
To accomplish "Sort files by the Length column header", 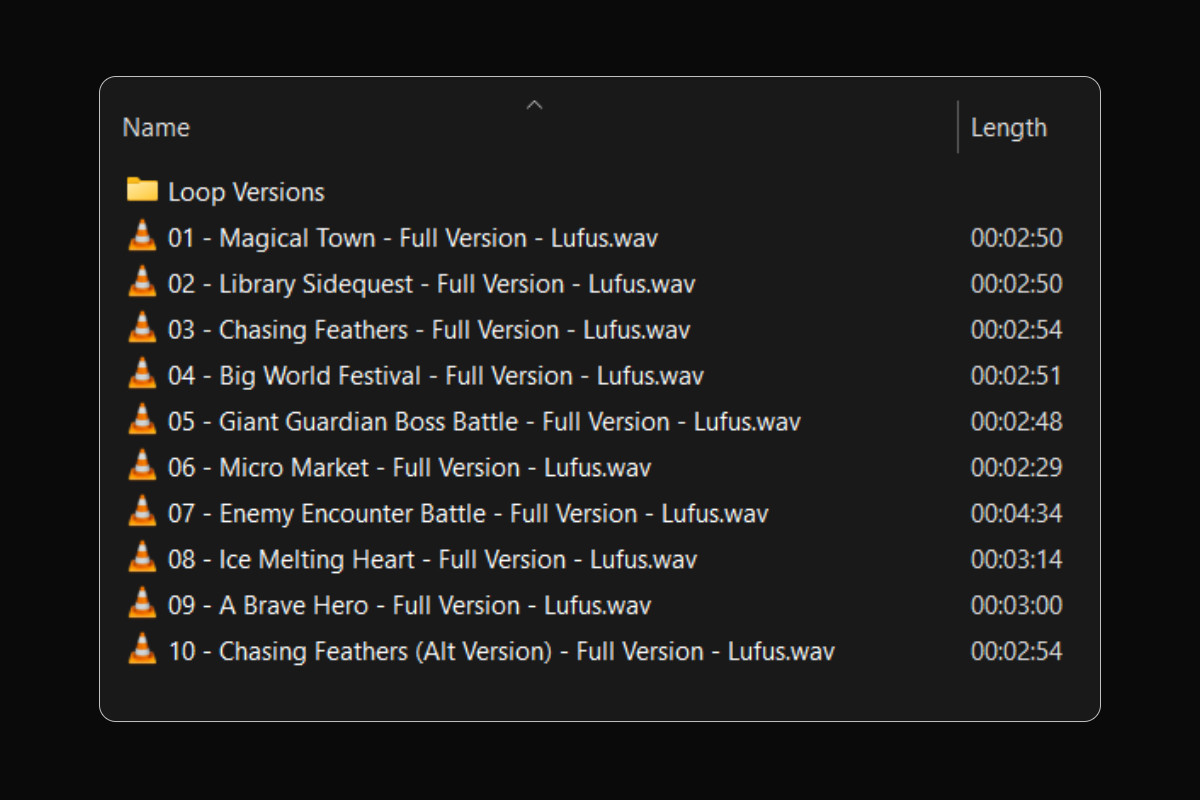I will tap(1009, 128).
